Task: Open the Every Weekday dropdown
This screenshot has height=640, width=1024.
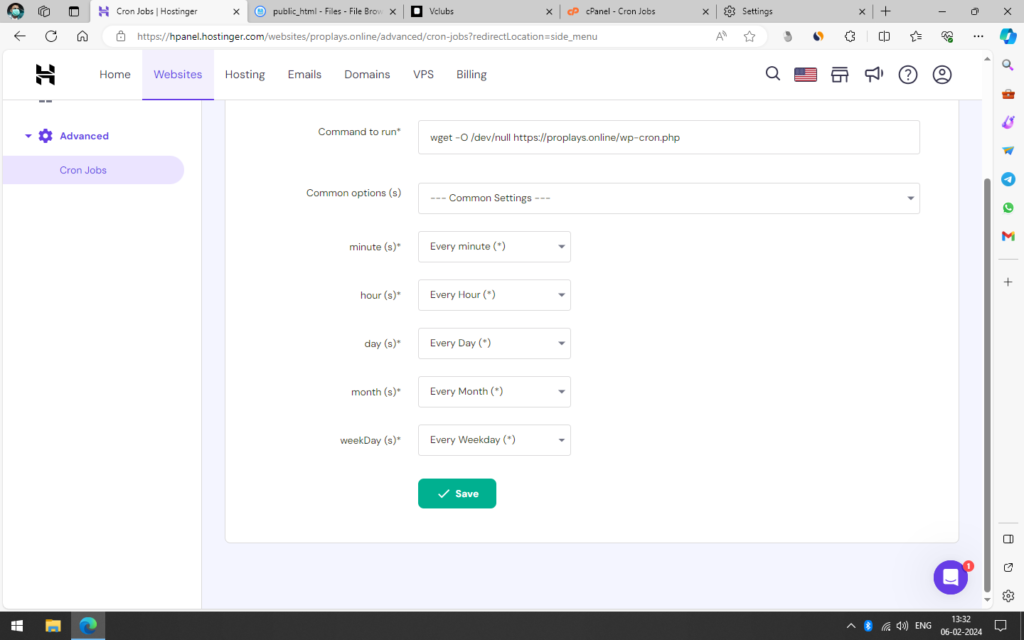Action: click(x=494, y=440)
